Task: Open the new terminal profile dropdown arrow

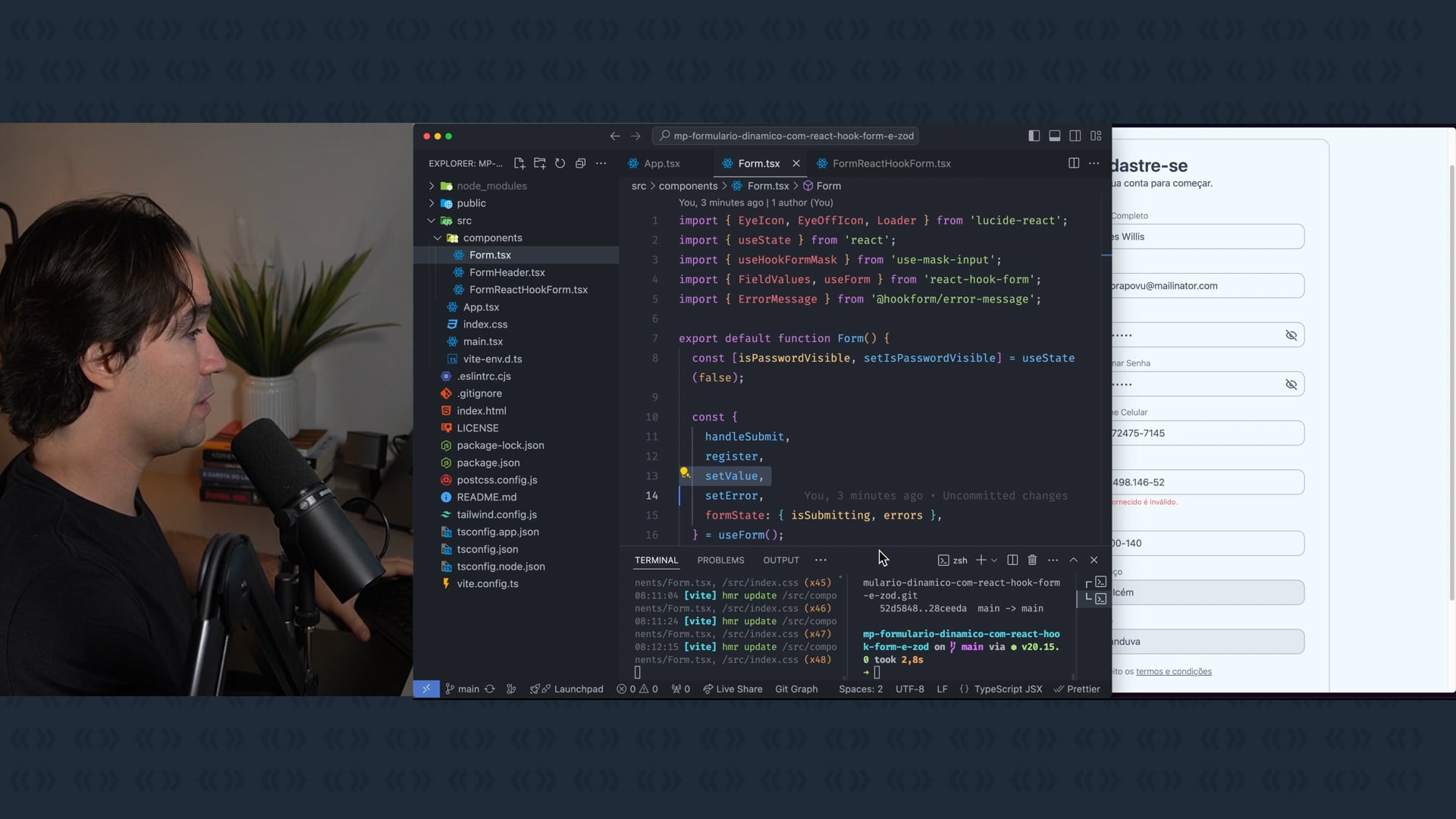Action: click(x=994, y=560)
